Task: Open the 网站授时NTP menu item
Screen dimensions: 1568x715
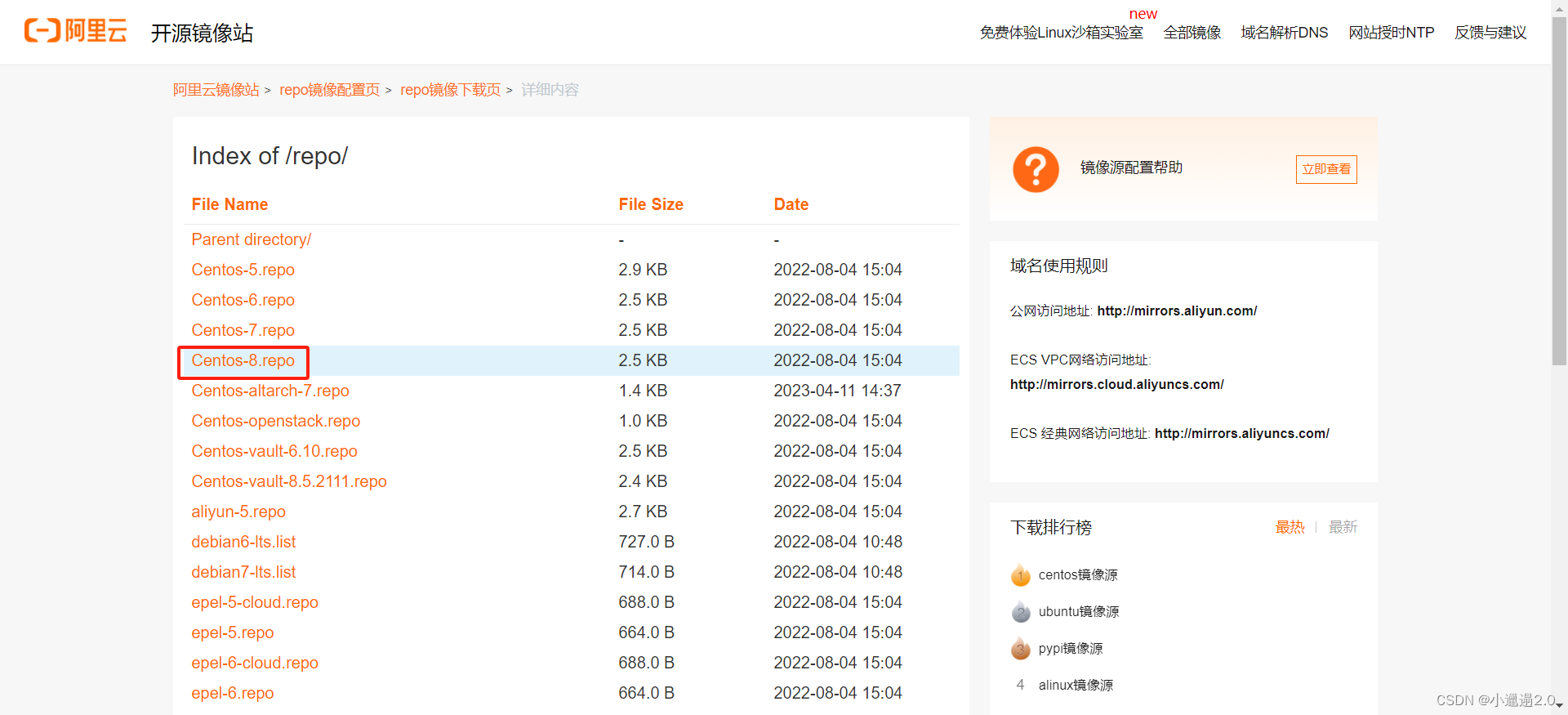Action: pos(1392,33)
